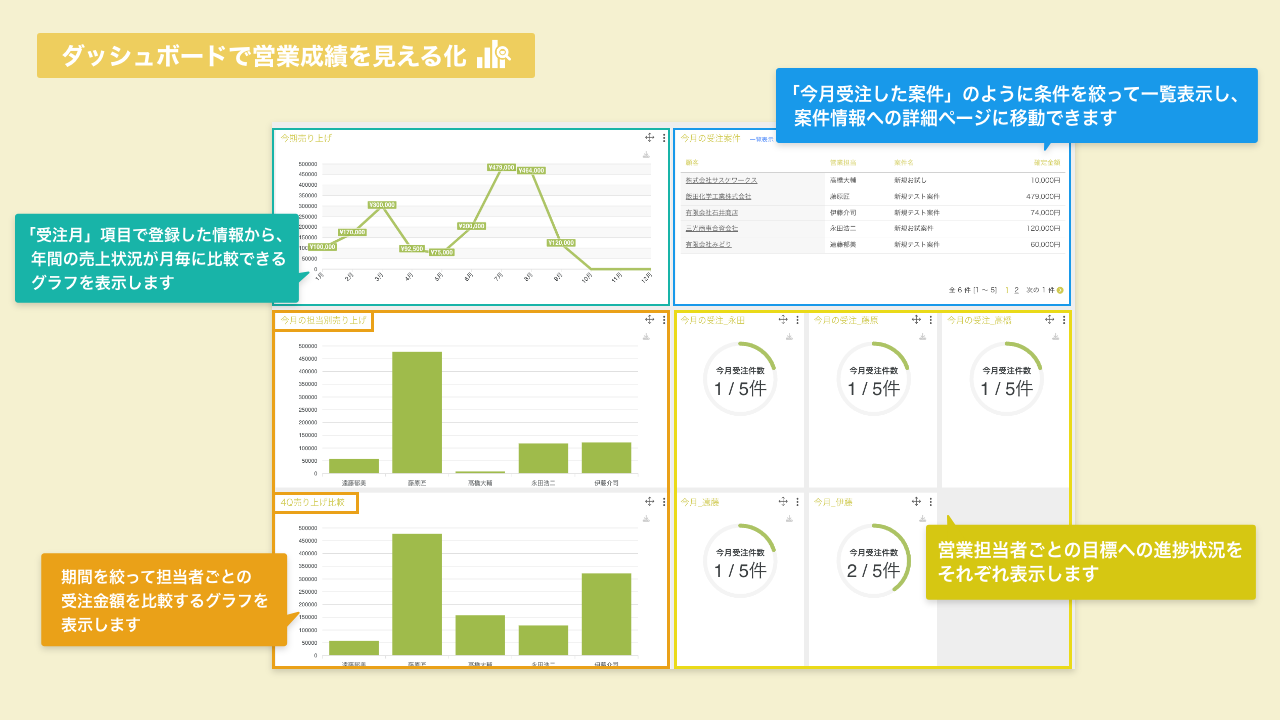The height and width of the screenshot is (720, 1280).
Task: Download the 今期売り上げ line chart
Action: click(x=646, y=155)
